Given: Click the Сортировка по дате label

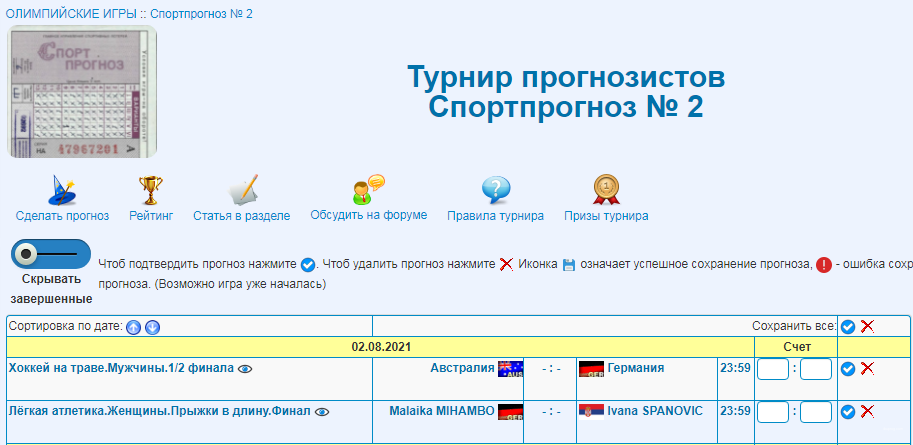Looking at the screenshot, I should [66, 326].
